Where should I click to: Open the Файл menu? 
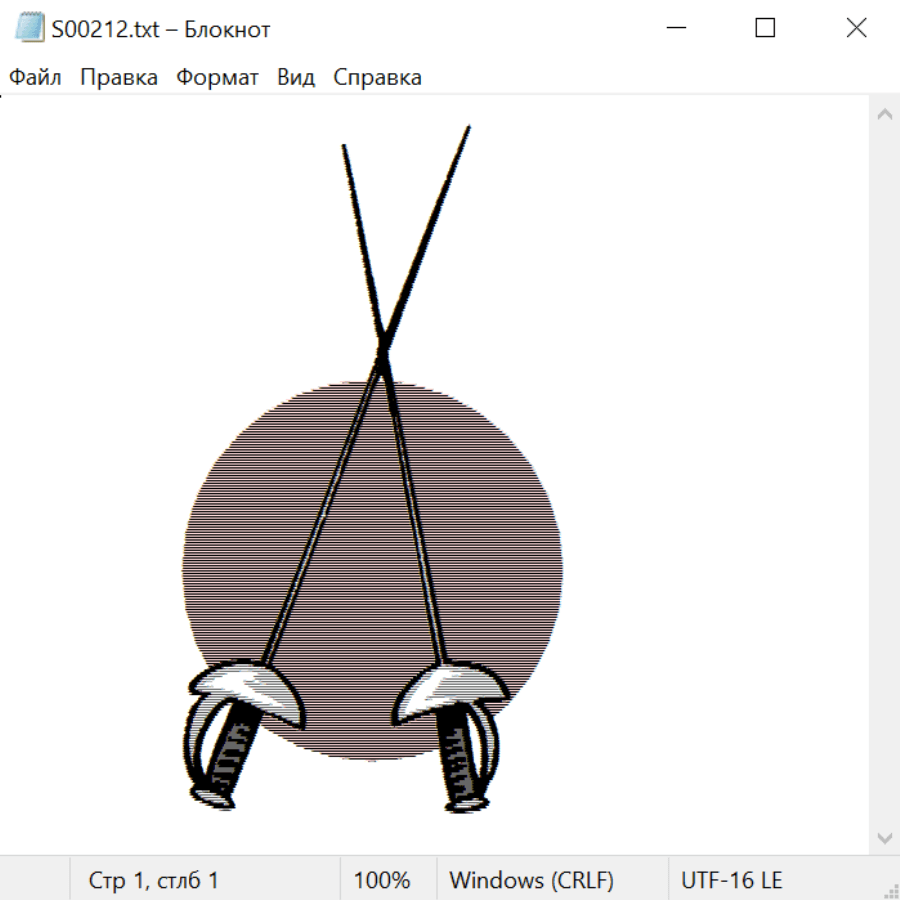point(35,78)
